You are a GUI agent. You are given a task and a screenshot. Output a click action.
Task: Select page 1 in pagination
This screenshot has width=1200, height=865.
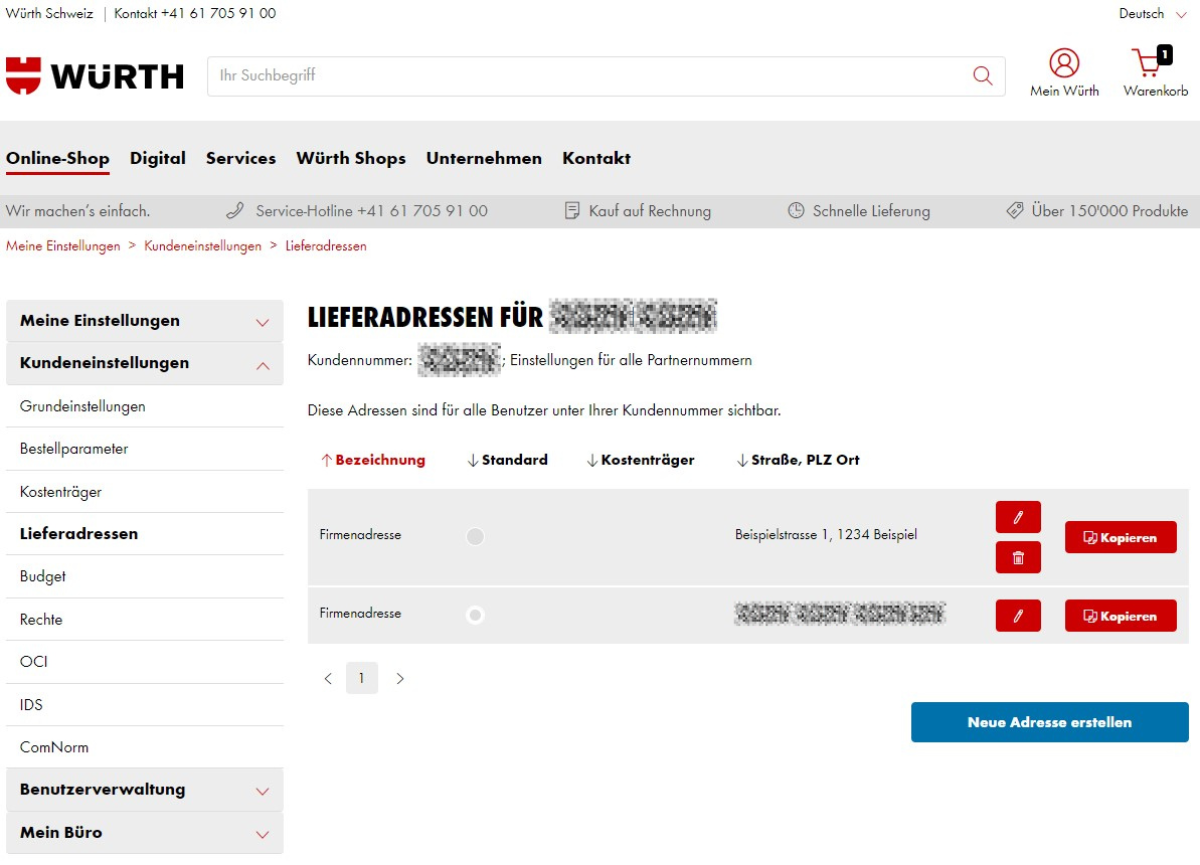(362, 678)
